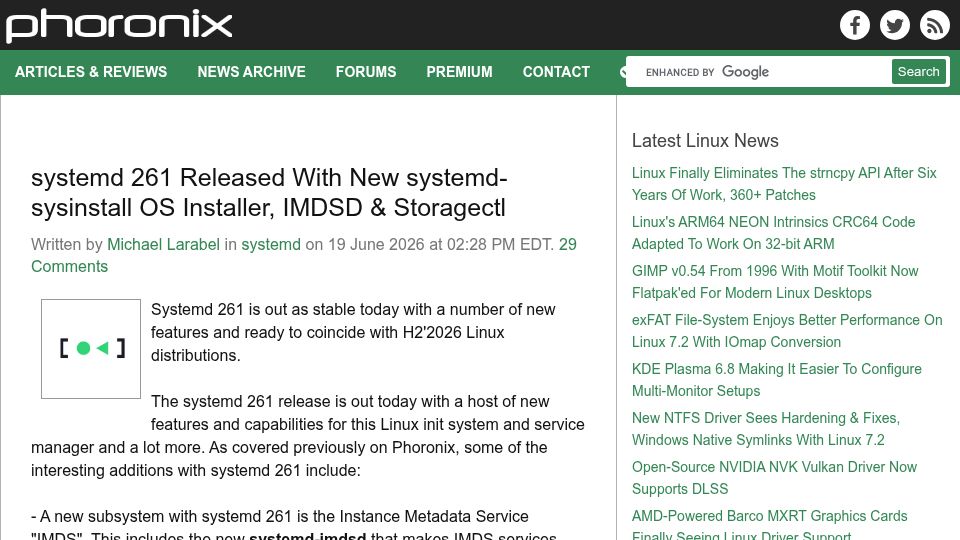Open ARM64 NEON CRC64 news link

pyautogui.click(x=773, y=233)
